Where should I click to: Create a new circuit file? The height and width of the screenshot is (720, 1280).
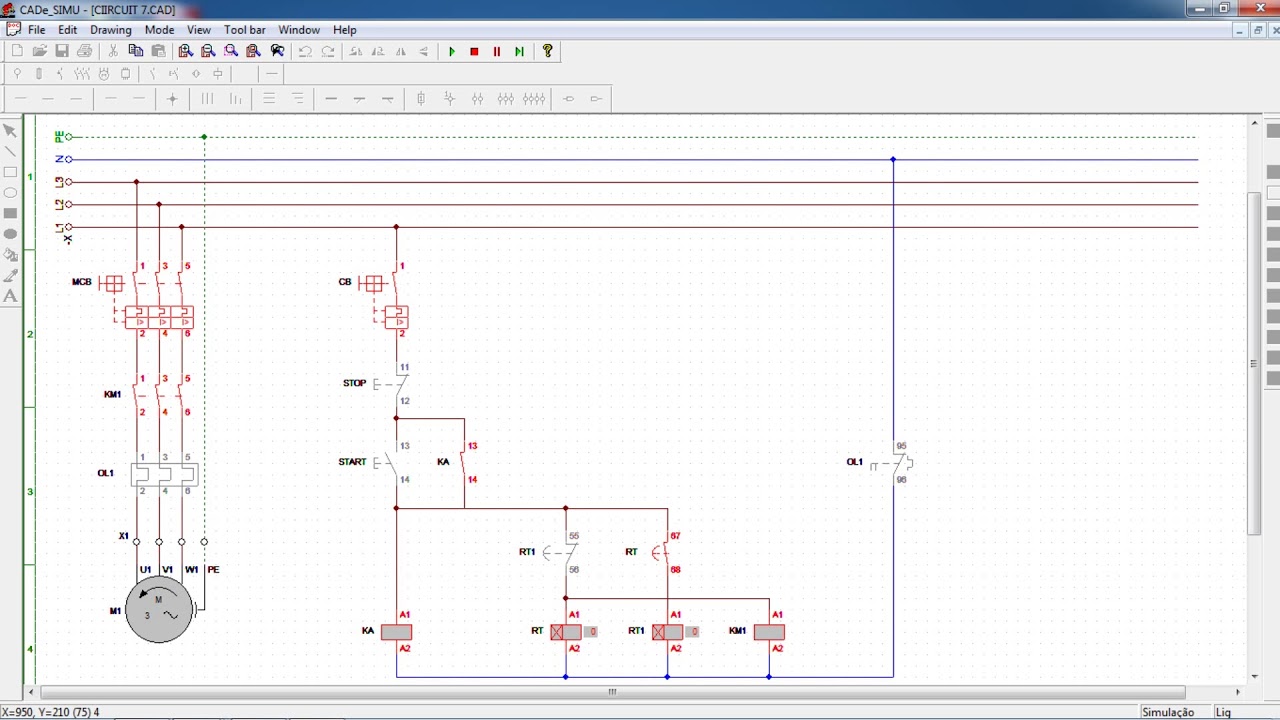point(17,51)
